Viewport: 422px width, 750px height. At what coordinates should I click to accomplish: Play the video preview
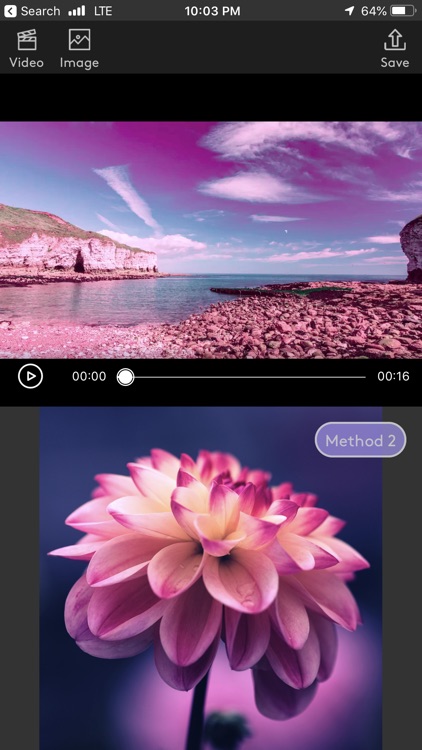tap(30, 376)
